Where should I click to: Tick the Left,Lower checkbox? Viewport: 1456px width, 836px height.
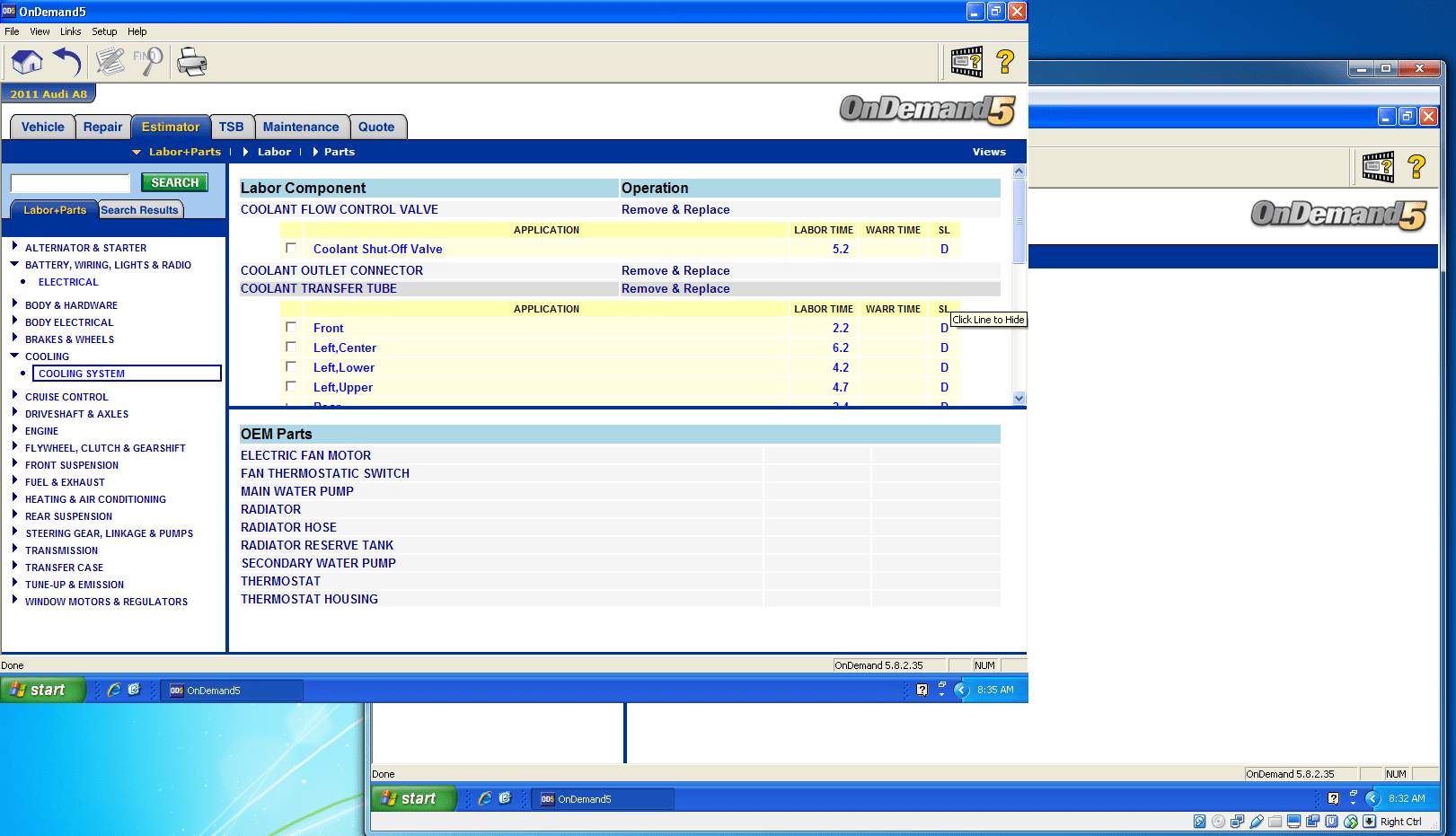[291, 366]
